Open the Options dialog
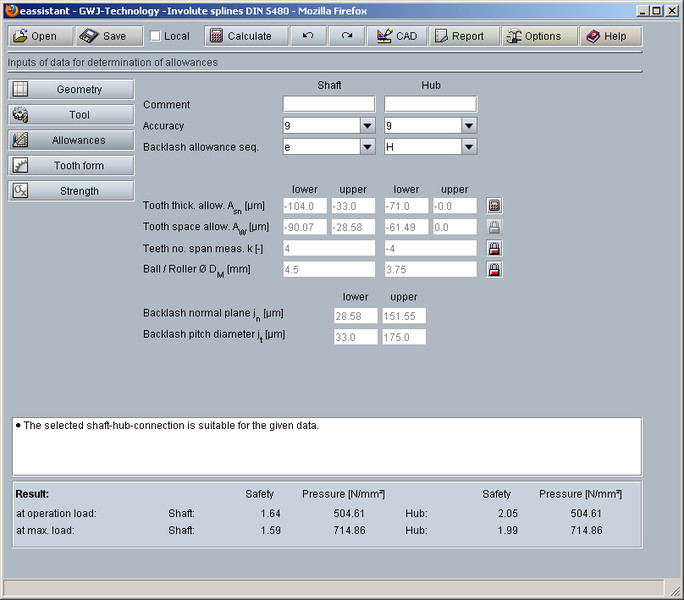684x600 pixels. pyautogui.click(x=539, y=36)
